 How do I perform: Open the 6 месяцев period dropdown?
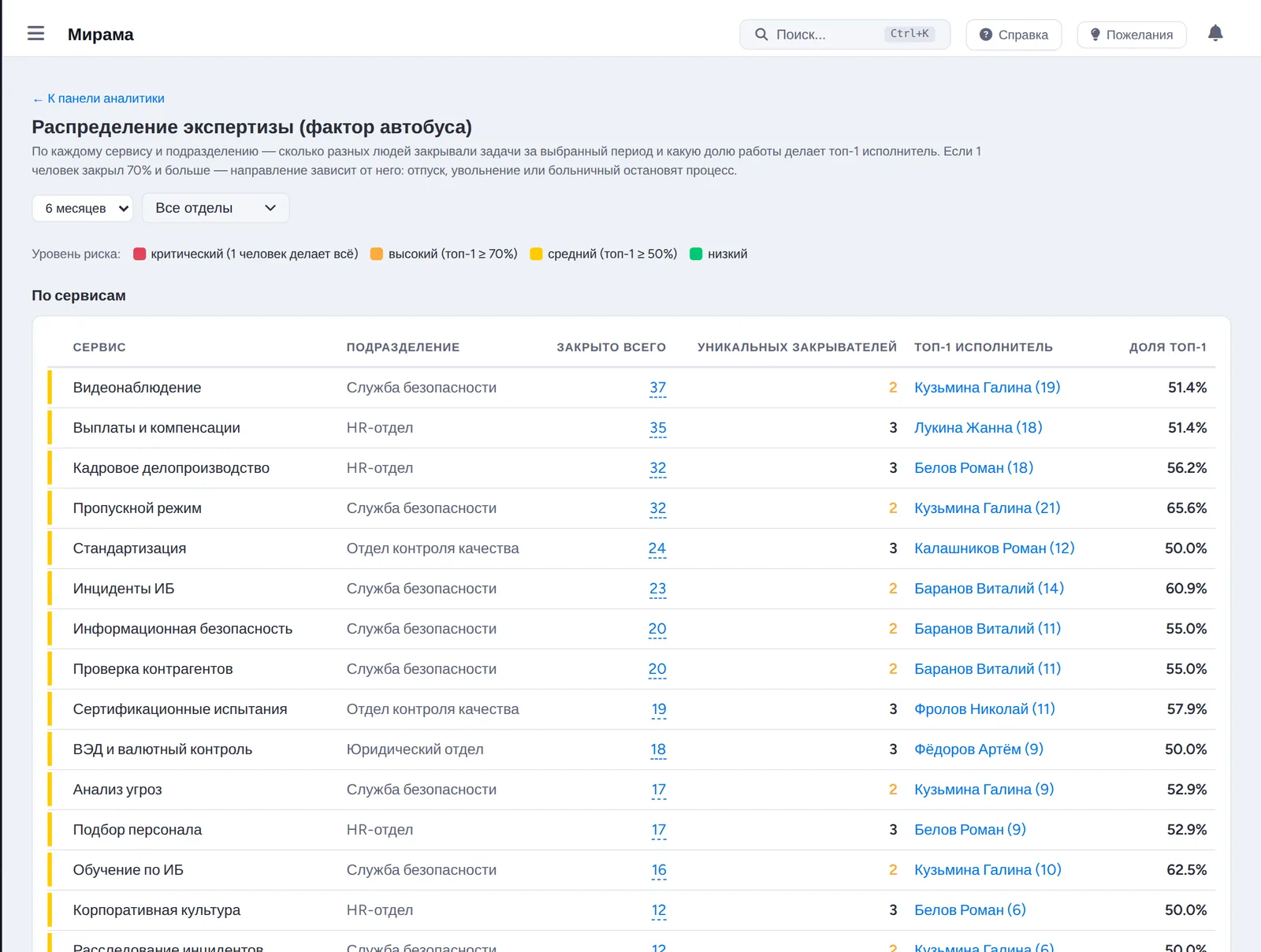coord(83,208)
